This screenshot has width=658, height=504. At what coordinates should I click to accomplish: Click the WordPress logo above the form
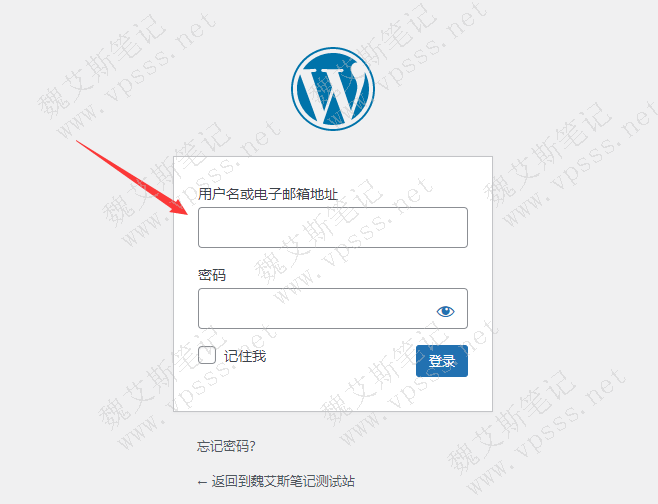333,89
